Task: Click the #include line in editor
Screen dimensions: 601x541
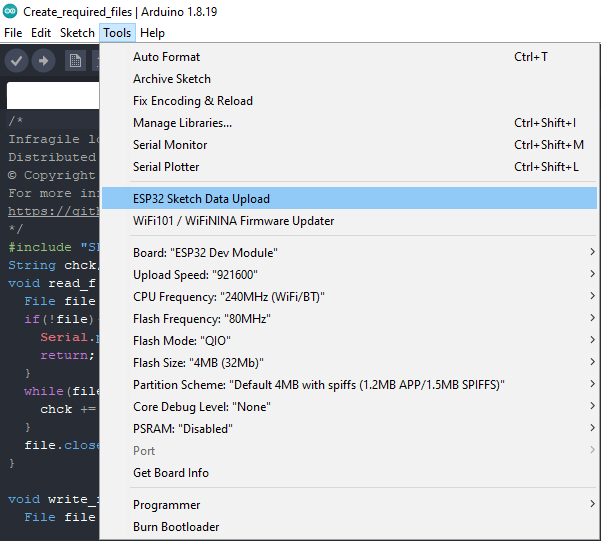Action: (x=53, y=247)
